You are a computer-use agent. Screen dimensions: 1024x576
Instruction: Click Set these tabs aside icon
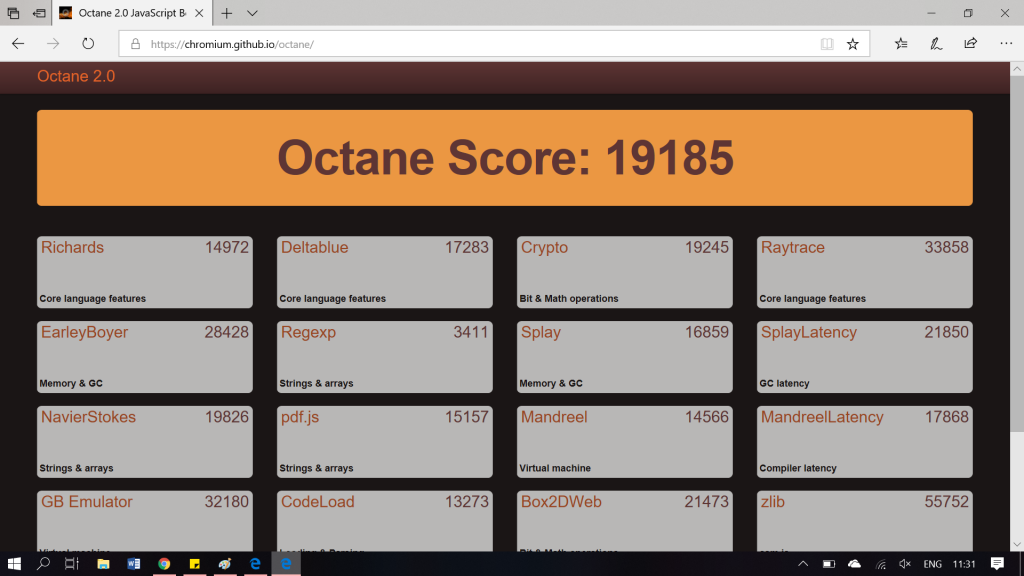pyautogui.click(x=38, y=13)
